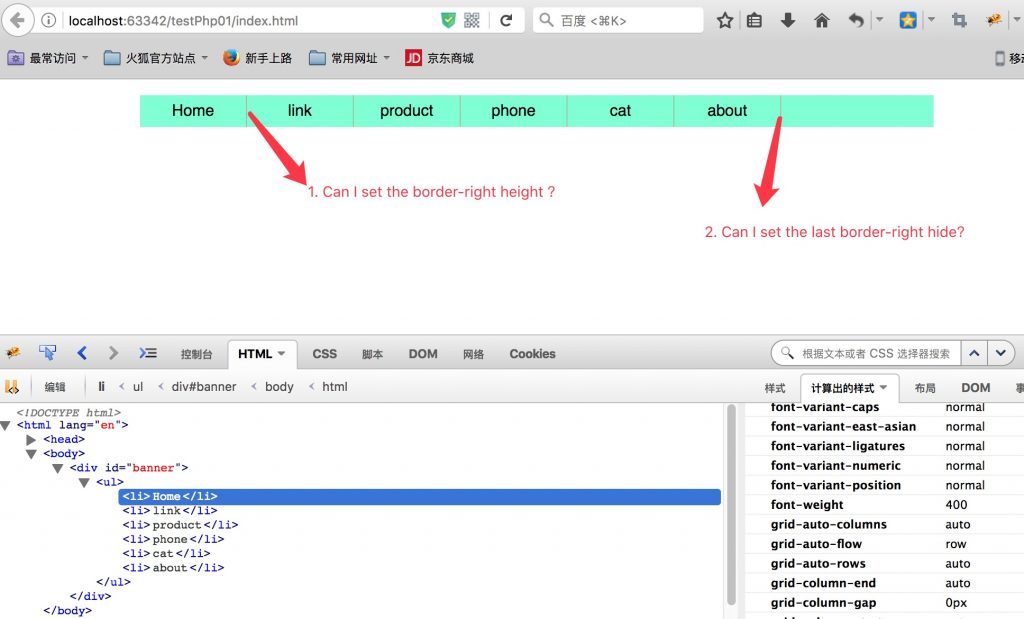
Task: Click the bookmark star icon
Action: tap(725, 20)
